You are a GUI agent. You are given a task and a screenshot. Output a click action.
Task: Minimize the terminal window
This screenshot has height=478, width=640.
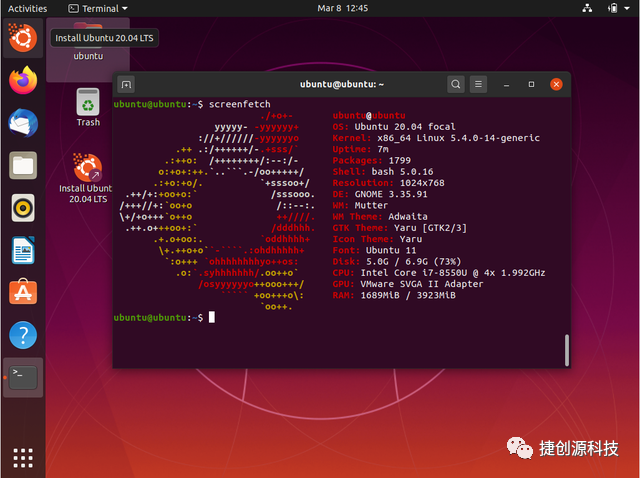506,84
